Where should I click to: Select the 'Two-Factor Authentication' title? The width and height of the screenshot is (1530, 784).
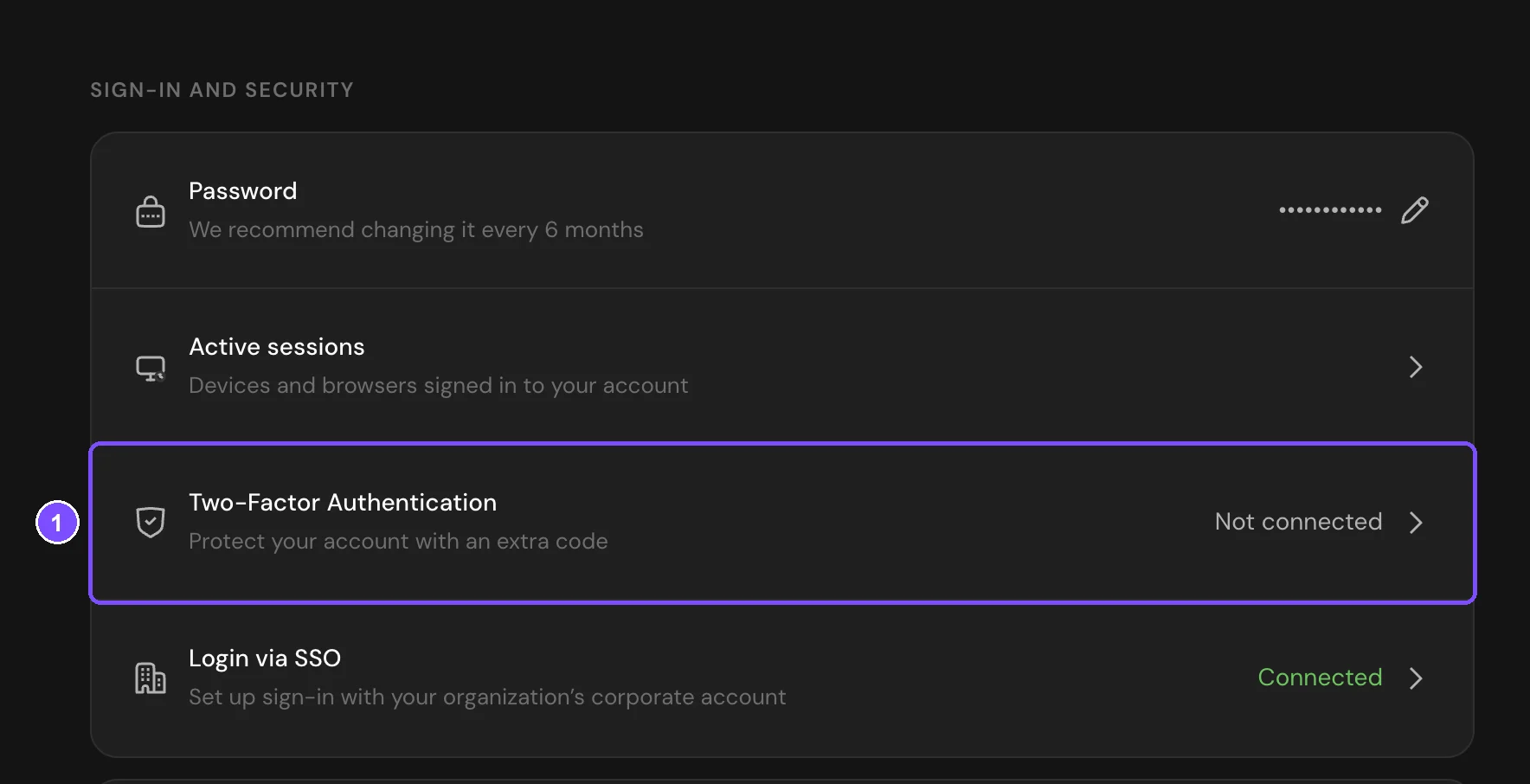343,503
